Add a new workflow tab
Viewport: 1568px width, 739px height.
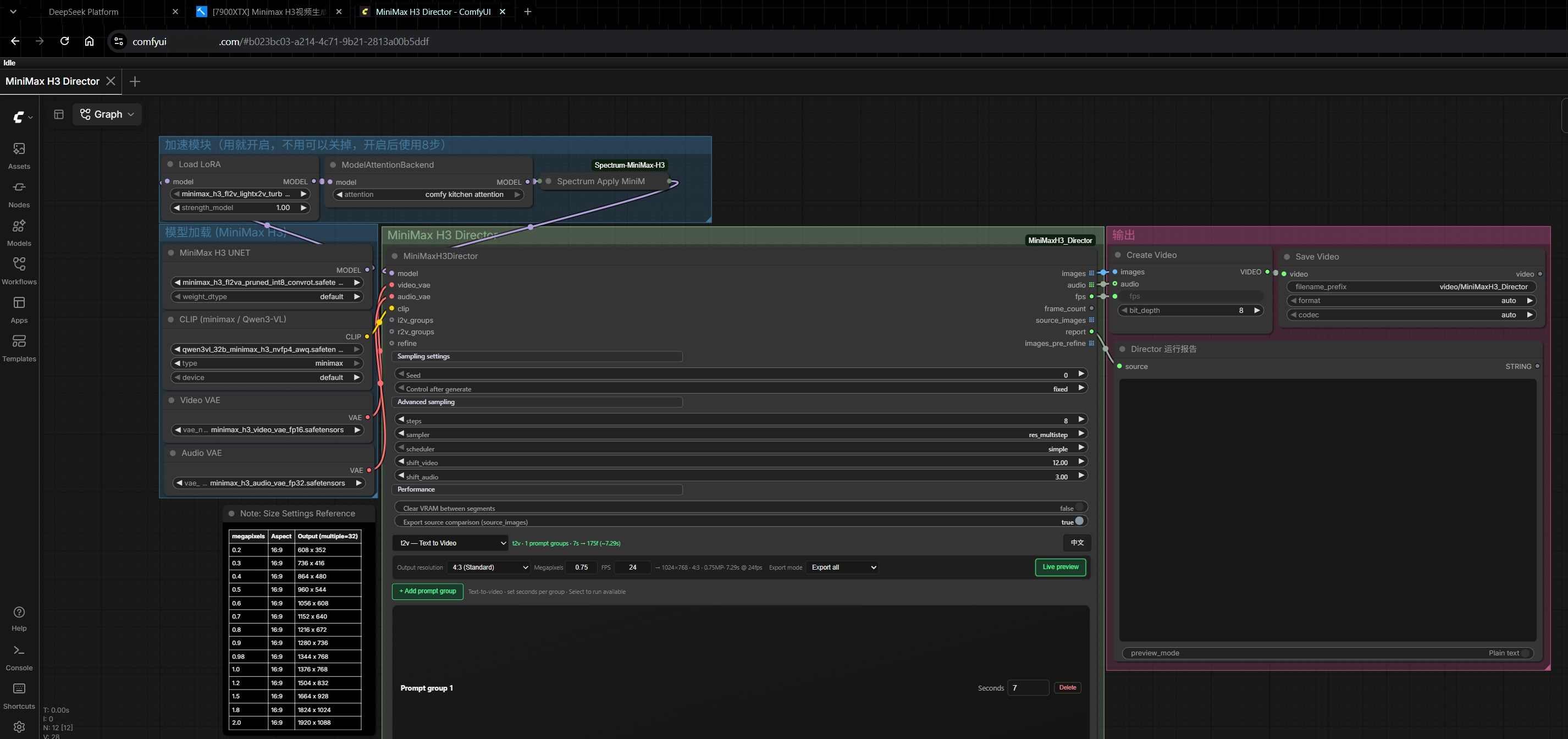[135, 81]
